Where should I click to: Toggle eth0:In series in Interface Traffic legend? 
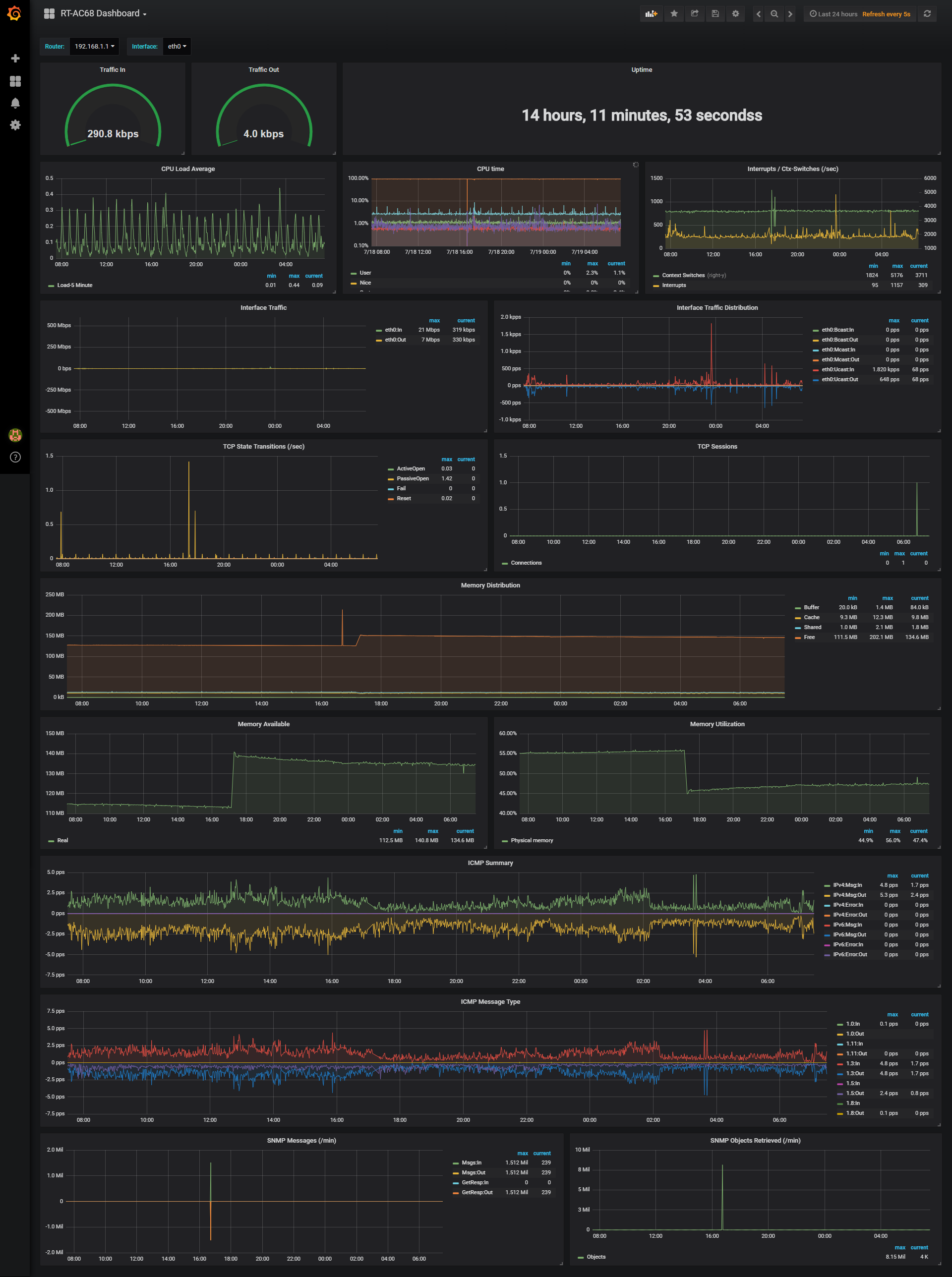pyautogui.click(x=393, y=330)
